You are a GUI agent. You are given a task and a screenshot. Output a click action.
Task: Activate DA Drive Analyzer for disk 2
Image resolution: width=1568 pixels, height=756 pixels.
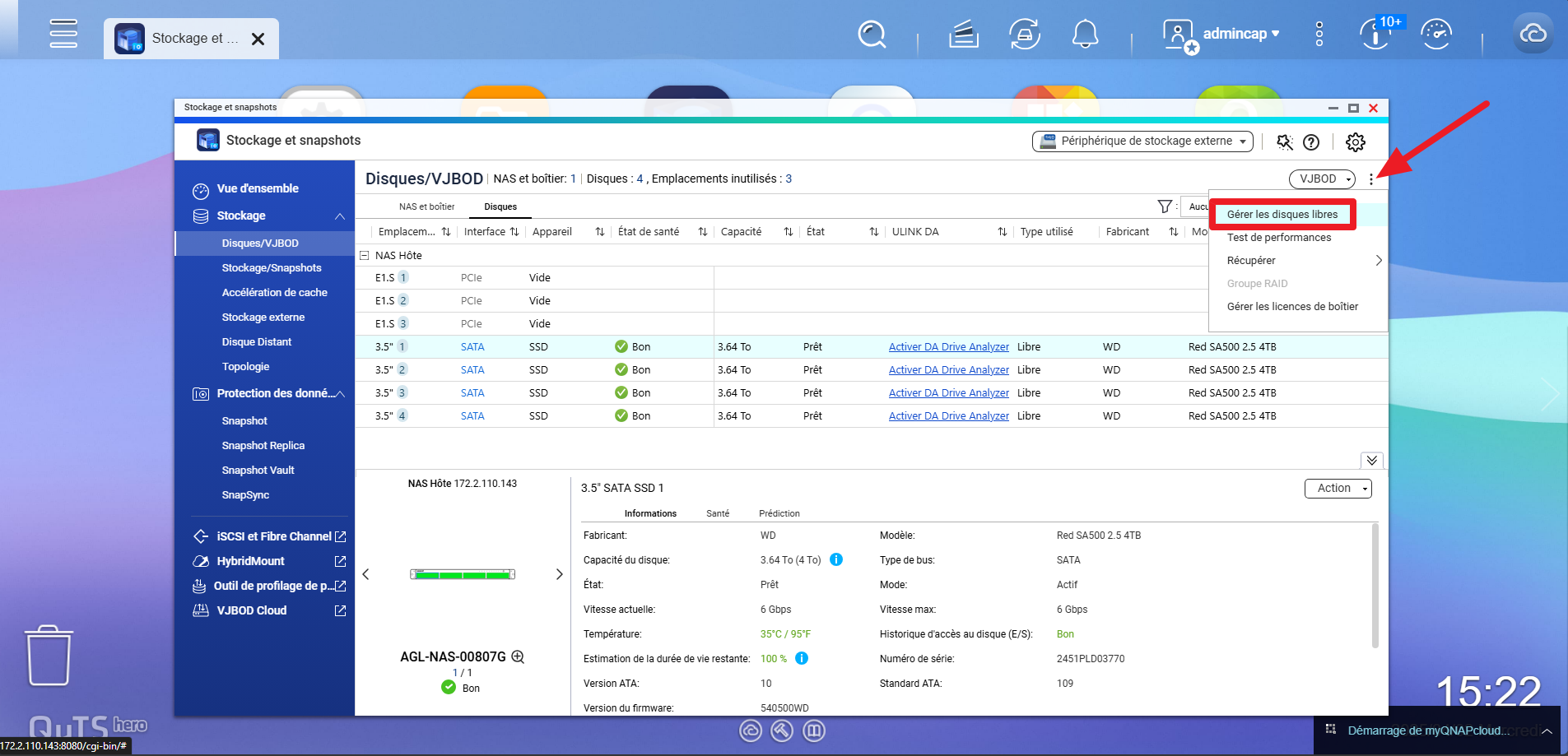(x=949, y=370)
